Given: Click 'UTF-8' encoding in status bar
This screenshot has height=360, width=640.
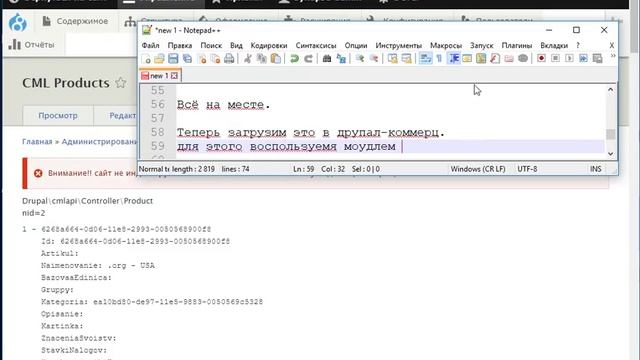Looking at the screenshot, I should (527, 169).
